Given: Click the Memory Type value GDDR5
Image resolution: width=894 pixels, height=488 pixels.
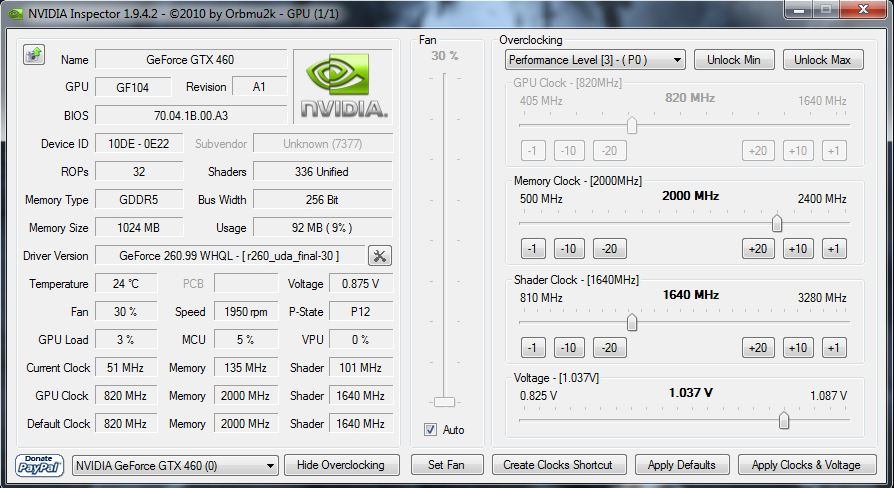Looking at the screenshot, I should coord(139,200).
